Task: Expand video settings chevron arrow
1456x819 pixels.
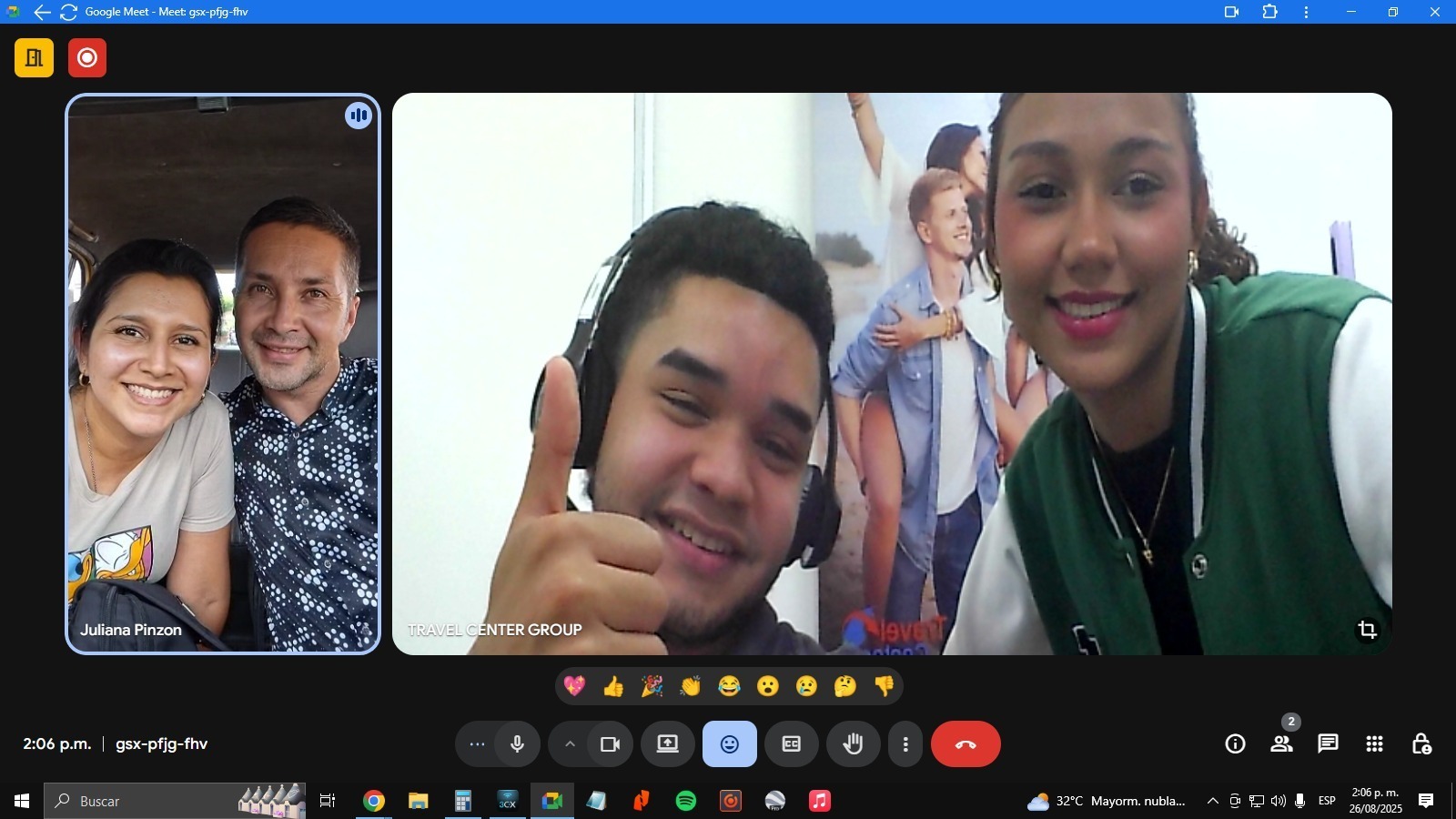Action: (570, 744)
